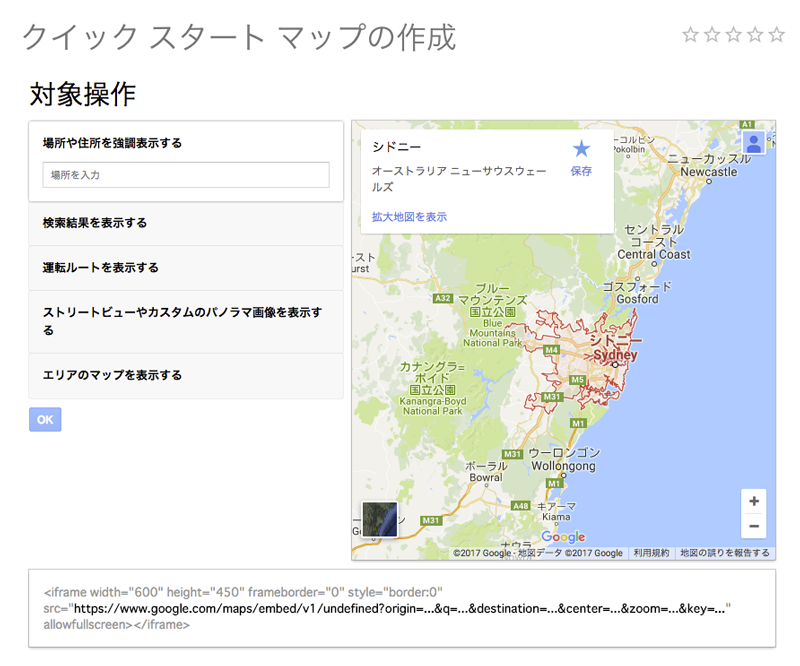Click the クイック スタート マップの作成 title
The width and height of the screenshot is (800, 666).
point(239,37)
